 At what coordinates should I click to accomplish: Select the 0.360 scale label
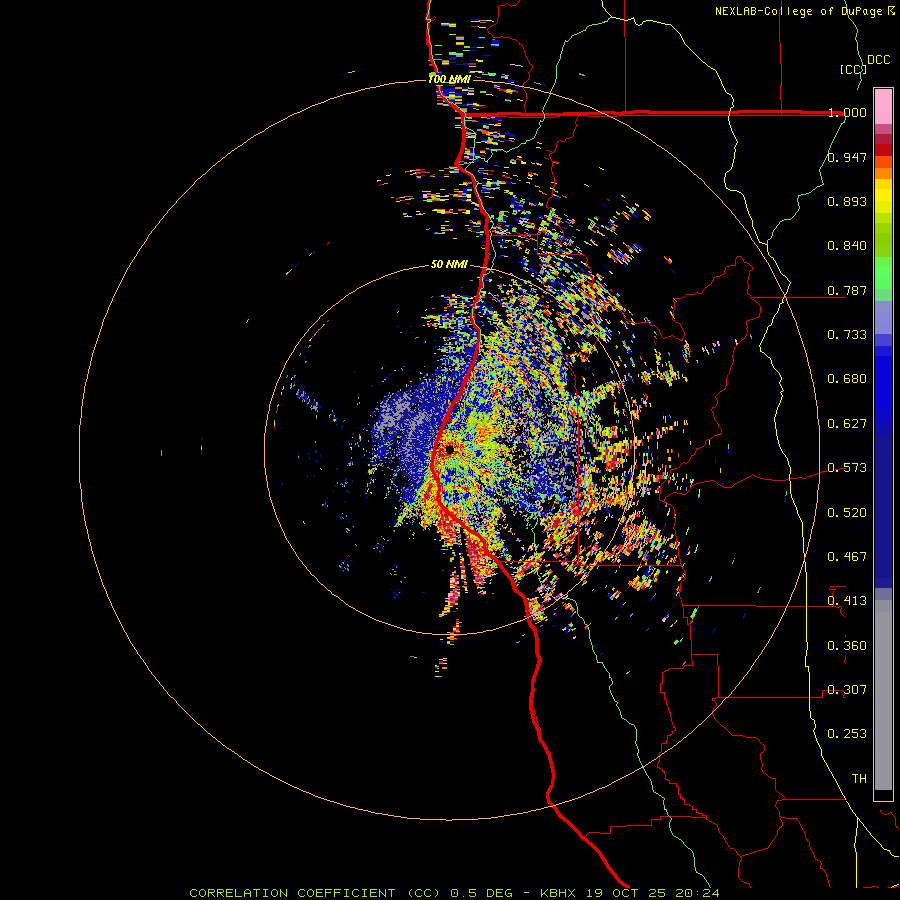point(847,646)
